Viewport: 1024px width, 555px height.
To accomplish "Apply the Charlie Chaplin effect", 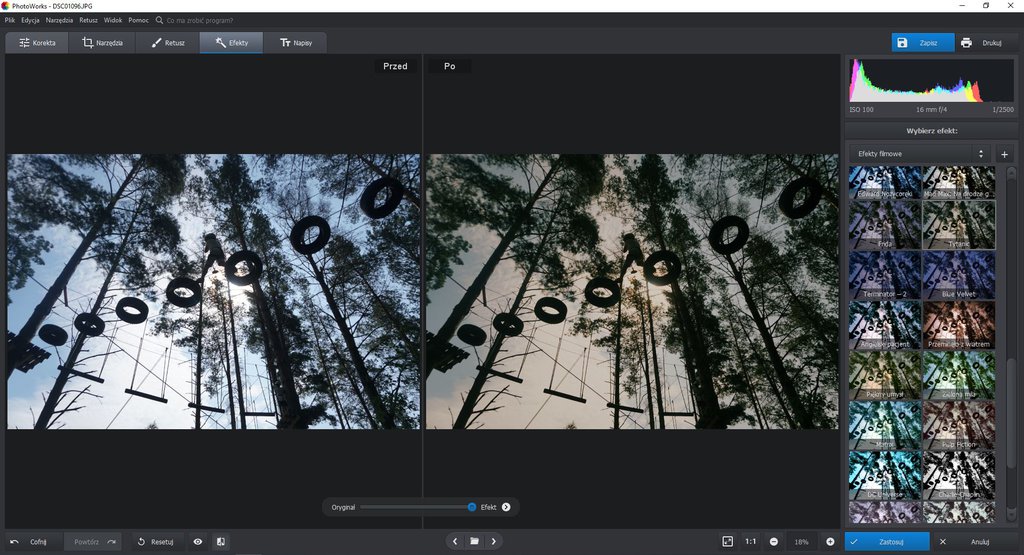I will pyautogui.click(x=959, y=476).
